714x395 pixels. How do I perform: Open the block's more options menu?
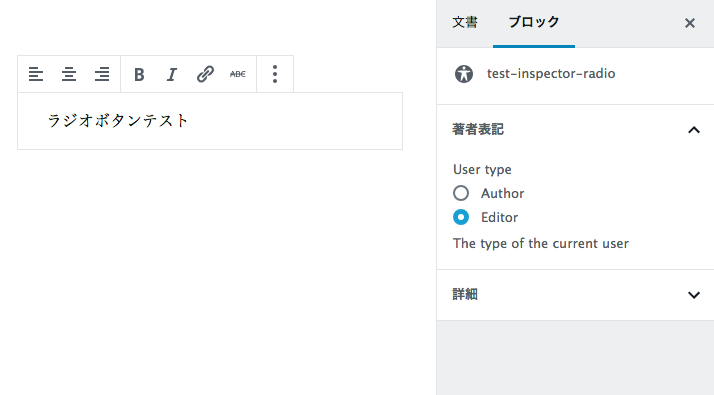click(275, 74)
